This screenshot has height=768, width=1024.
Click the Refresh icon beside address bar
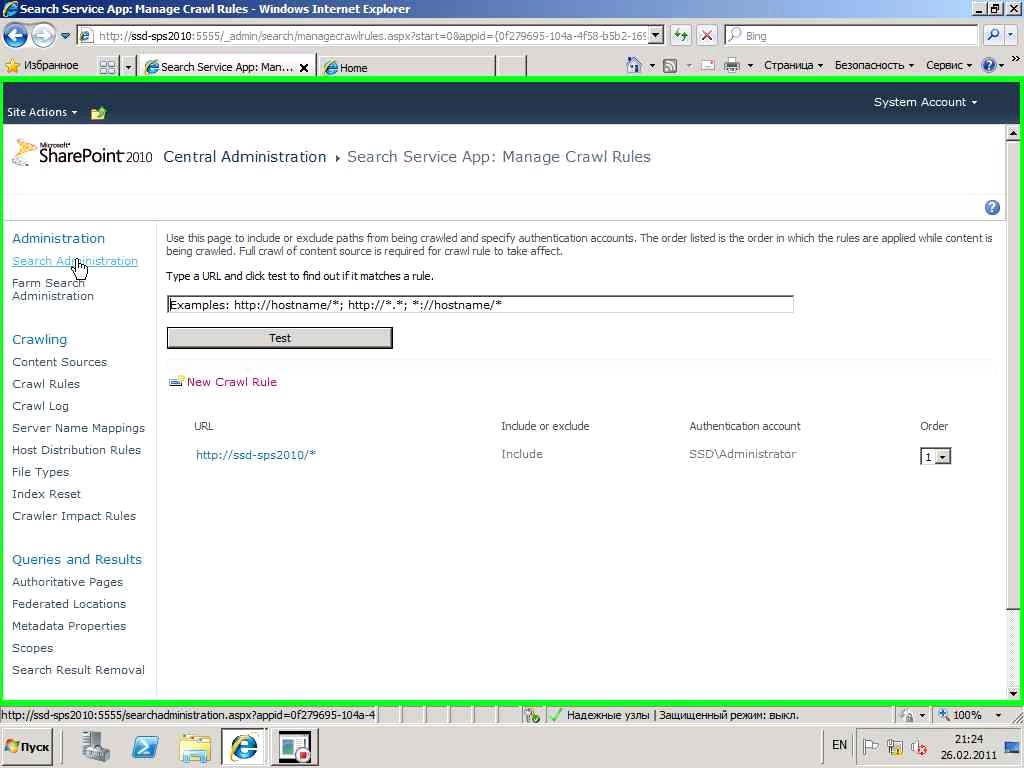680,36
